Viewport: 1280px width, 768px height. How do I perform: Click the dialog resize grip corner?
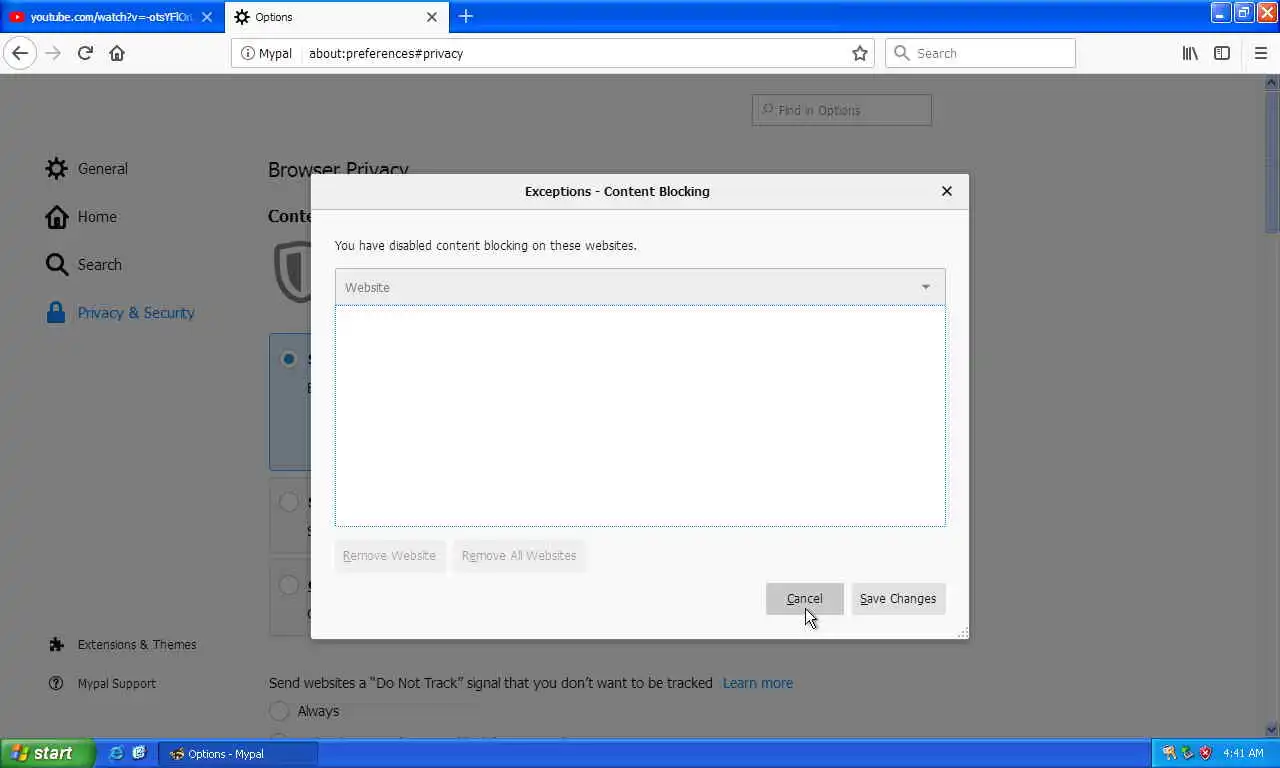point(962,632)
